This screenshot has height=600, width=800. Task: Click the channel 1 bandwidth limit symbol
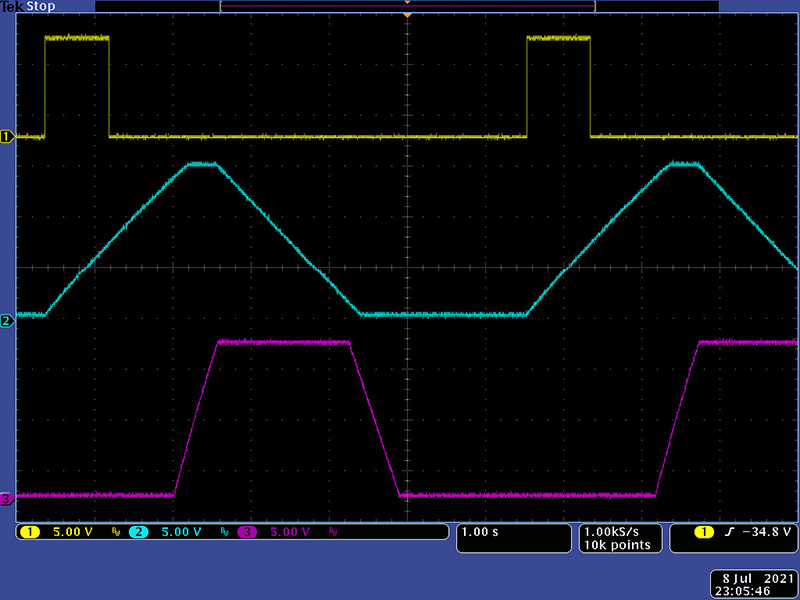115,532
